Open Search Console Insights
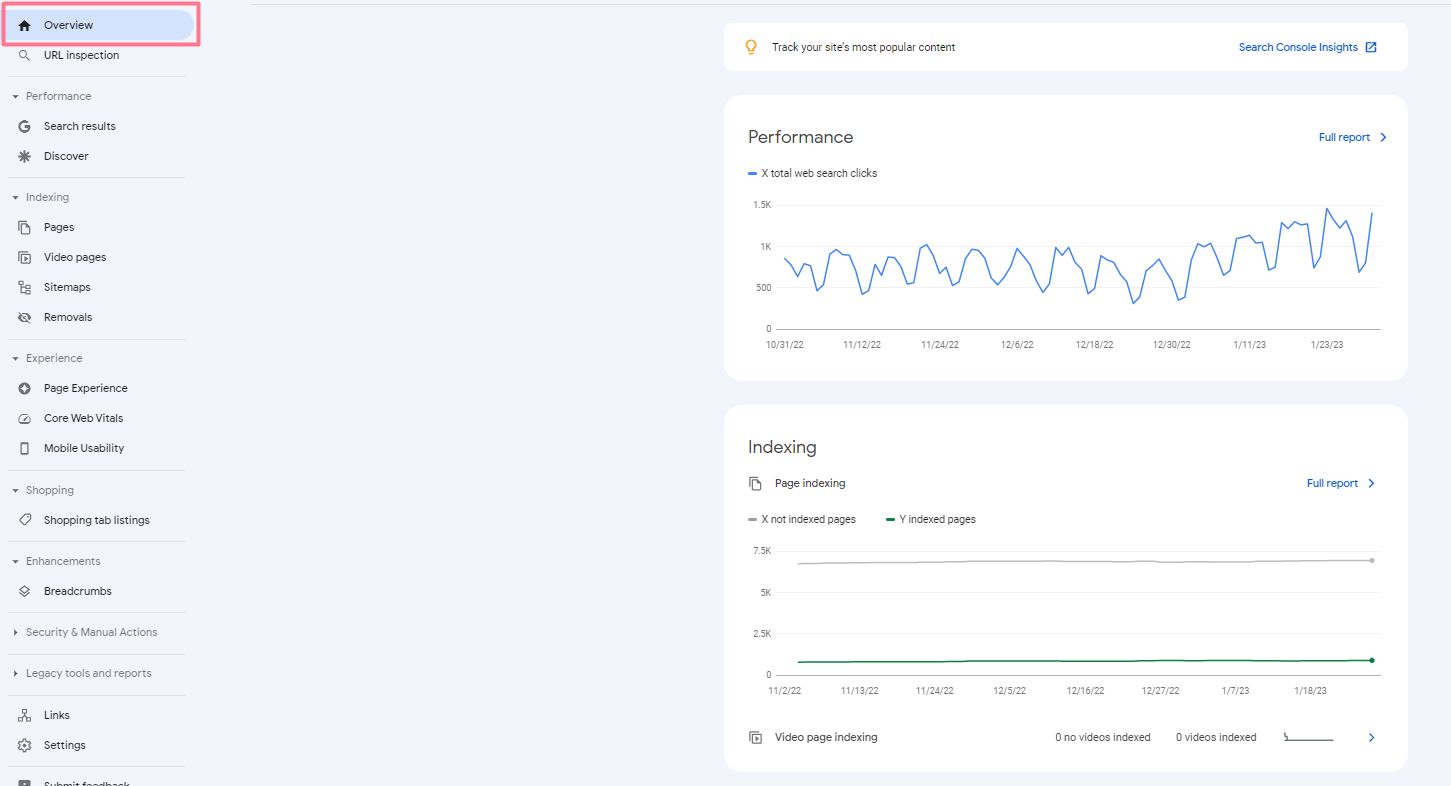1451x786 pixels. [1298, 47]
